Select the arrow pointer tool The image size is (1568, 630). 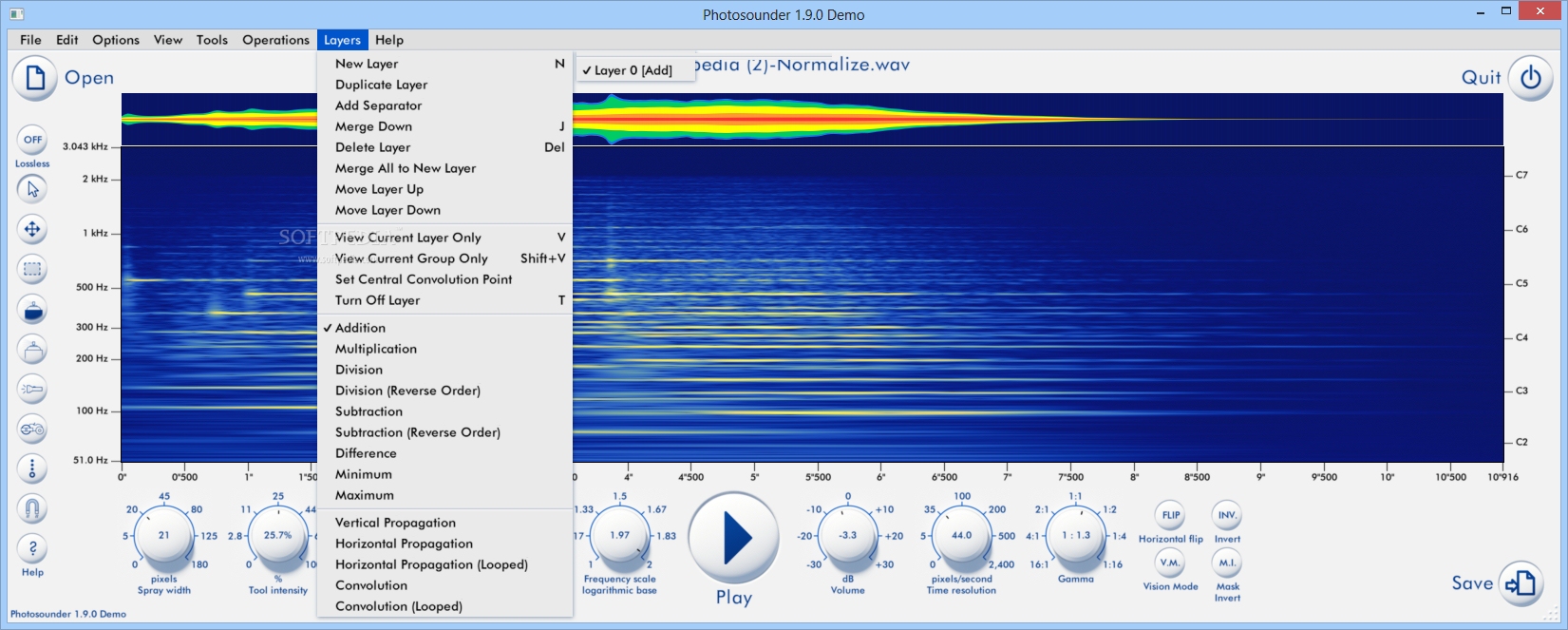tap(32, 189)
